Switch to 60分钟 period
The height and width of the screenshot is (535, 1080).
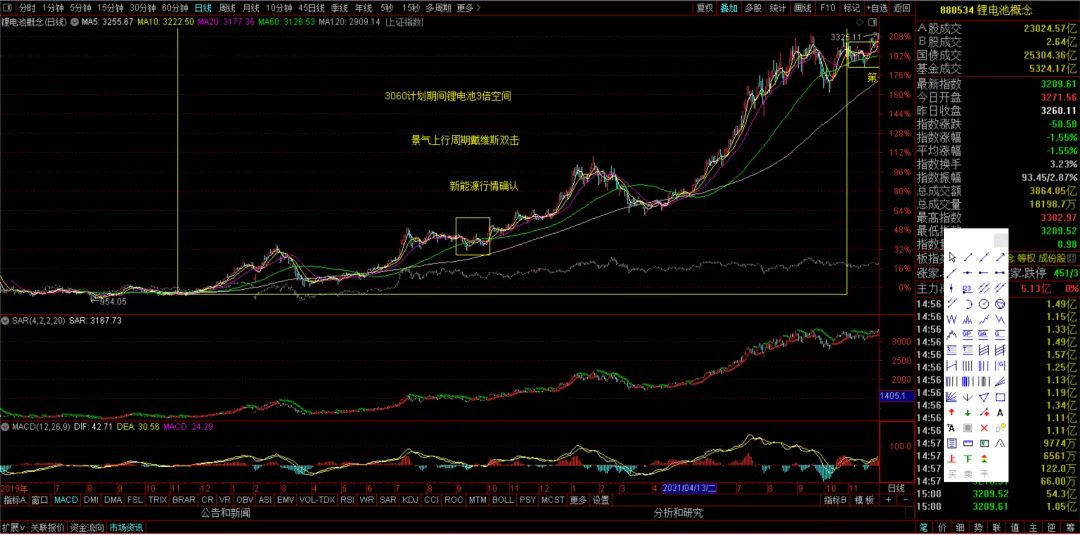[x=176, y=8]
